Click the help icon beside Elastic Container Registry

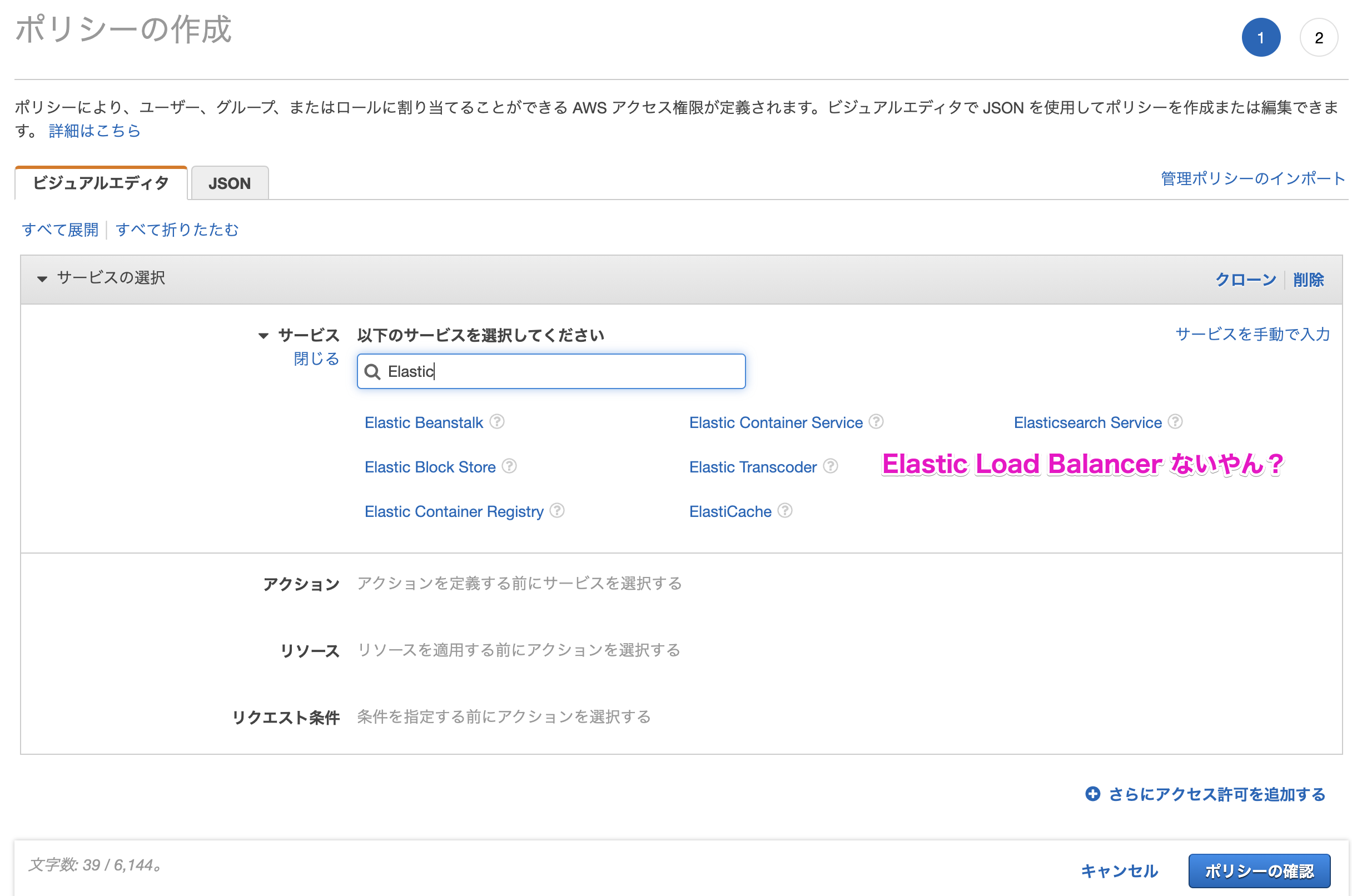(x=557, y=510)
